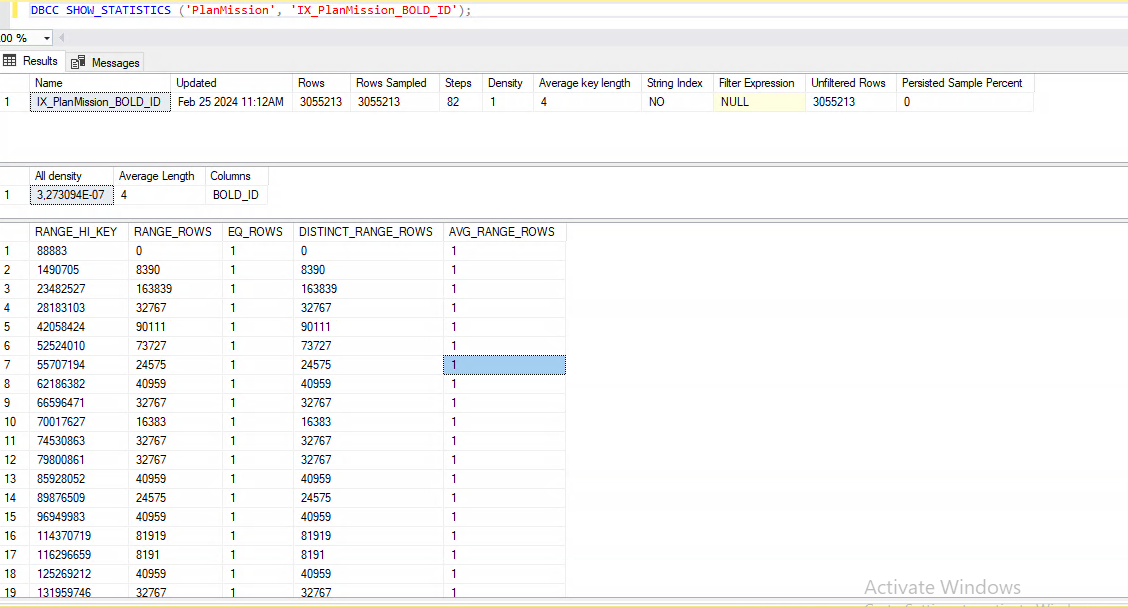Click RANGE_ROWS cell 16383
This screenshot has width=1128, height=607.
pyautogui.click(x=176, y=422)
